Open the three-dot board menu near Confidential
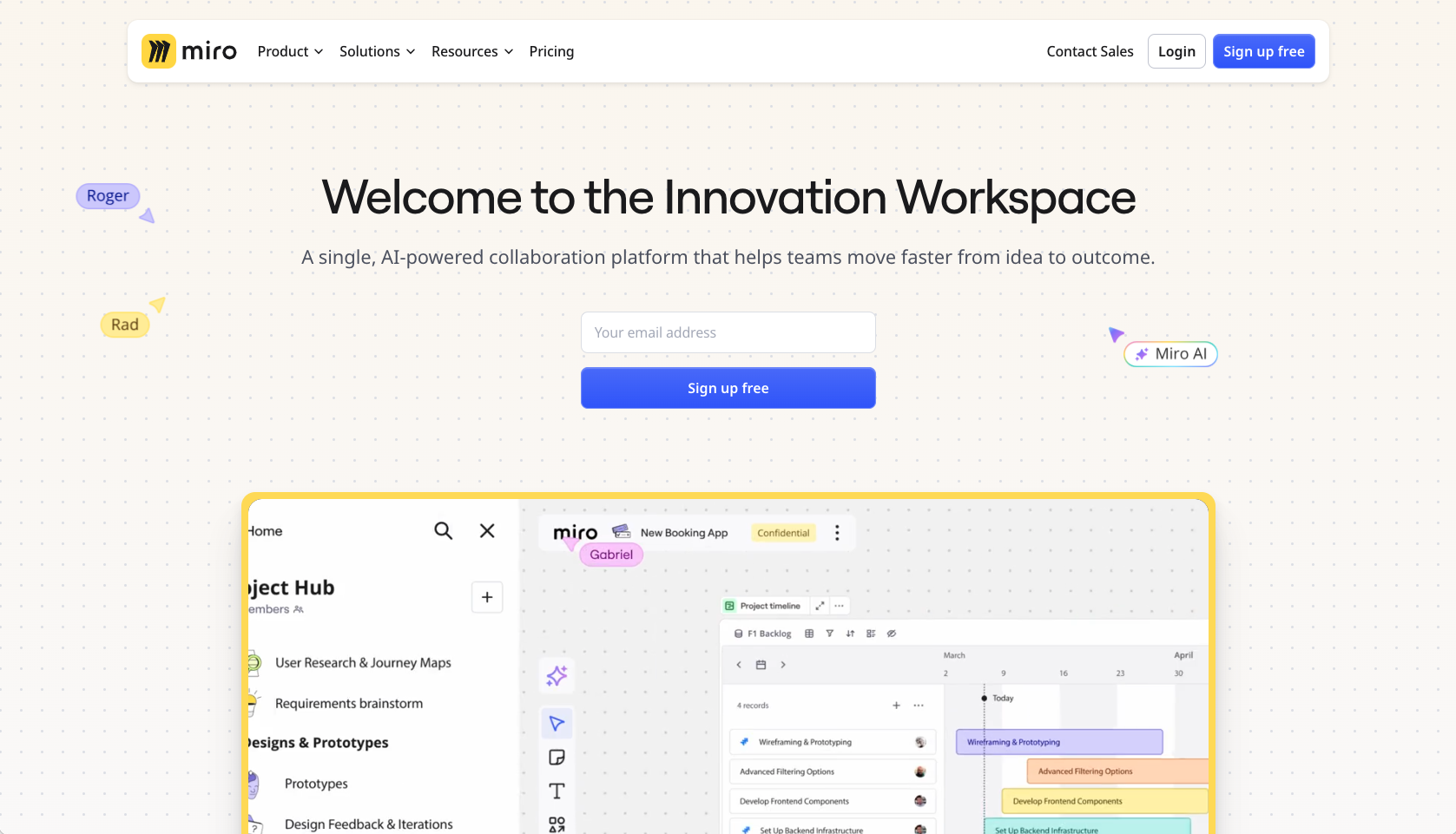 (837, 533)
